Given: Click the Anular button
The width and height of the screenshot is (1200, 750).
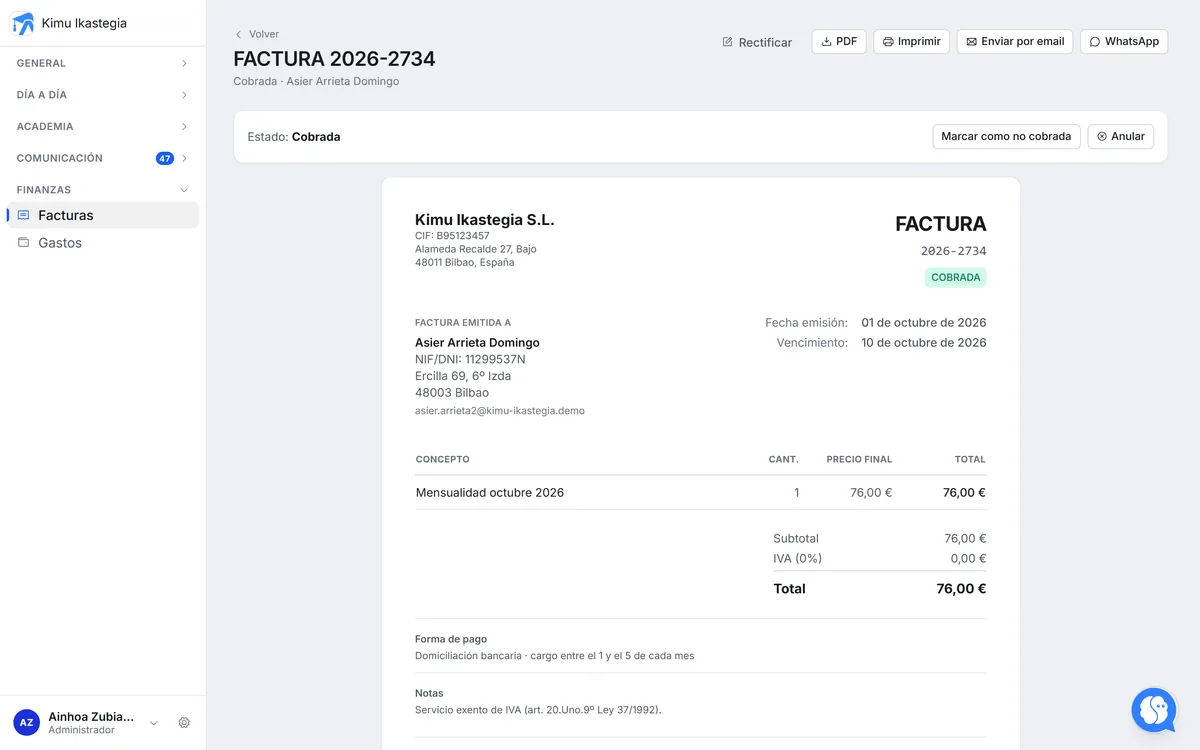Looking at the screenshot, I should tap(1121, 136).
